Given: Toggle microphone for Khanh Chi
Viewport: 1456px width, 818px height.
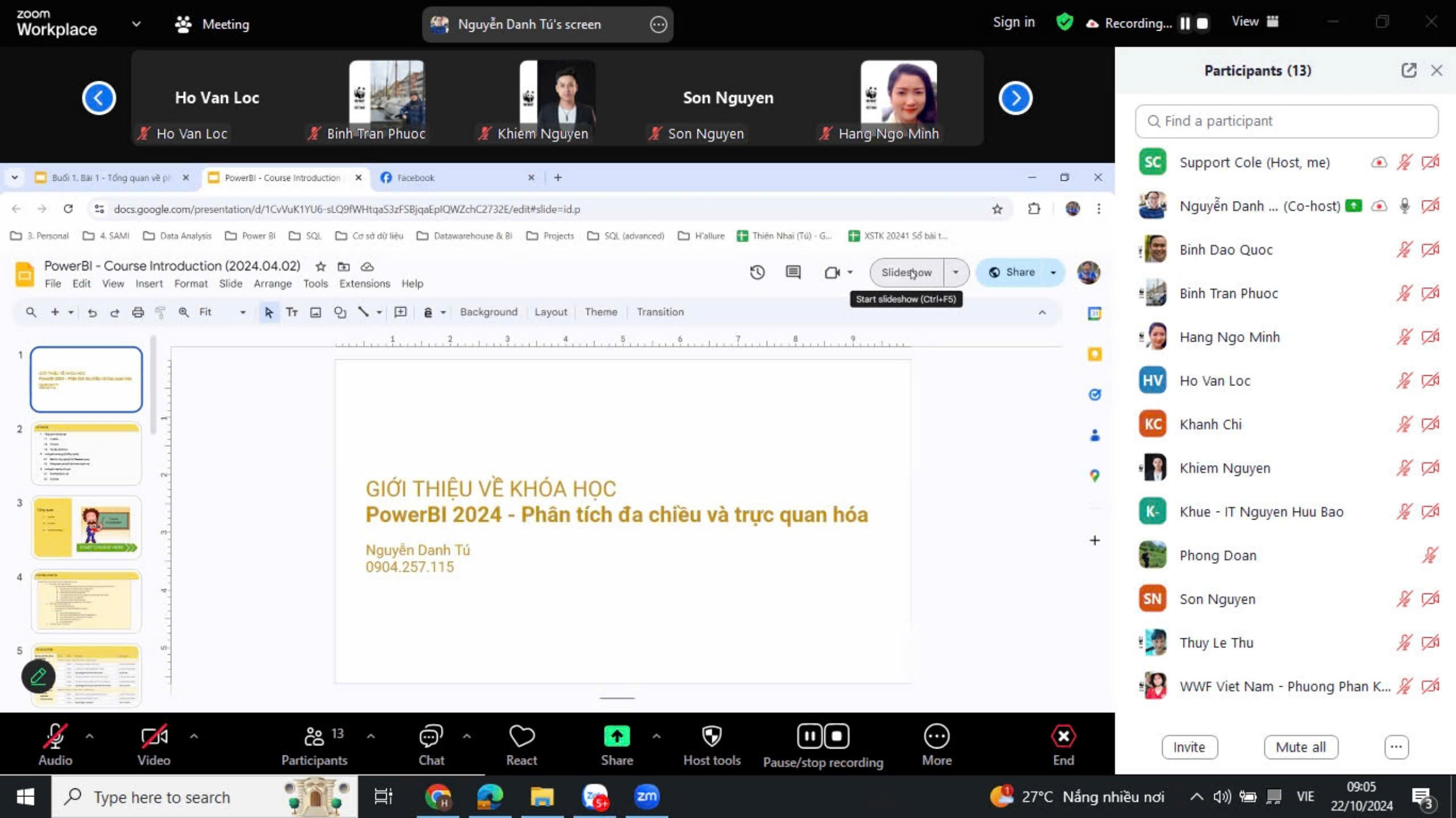Looking at the screenshot, I should click(1404, 424).
